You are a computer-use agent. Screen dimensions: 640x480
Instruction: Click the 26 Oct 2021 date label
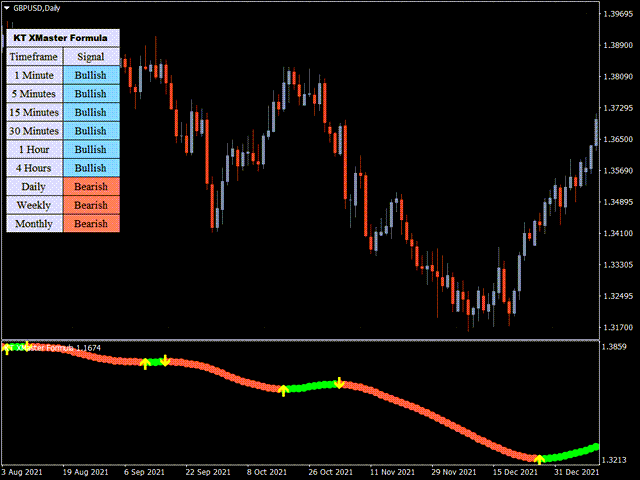(331, 472)
